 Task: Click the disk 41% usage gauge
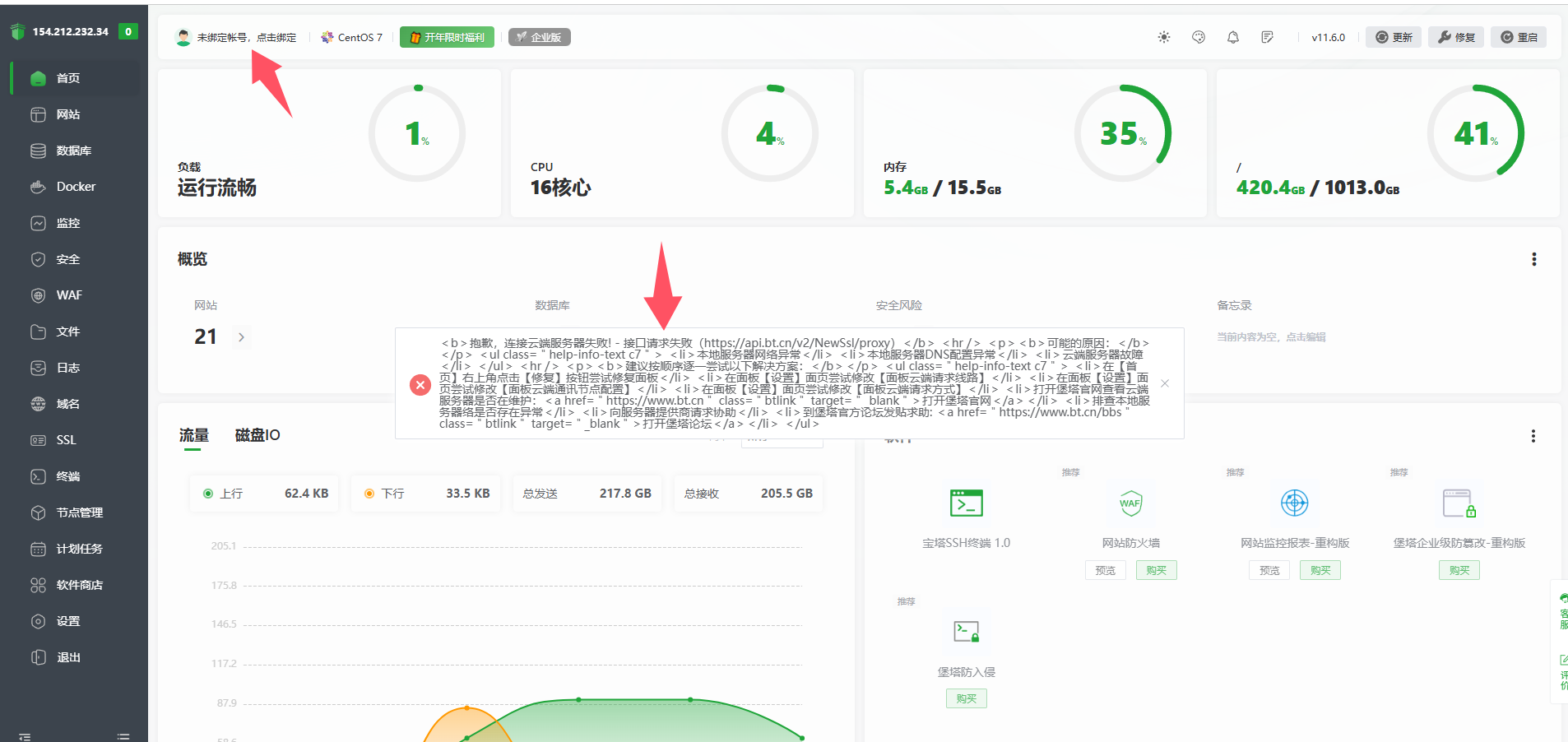pos(1476,133)
